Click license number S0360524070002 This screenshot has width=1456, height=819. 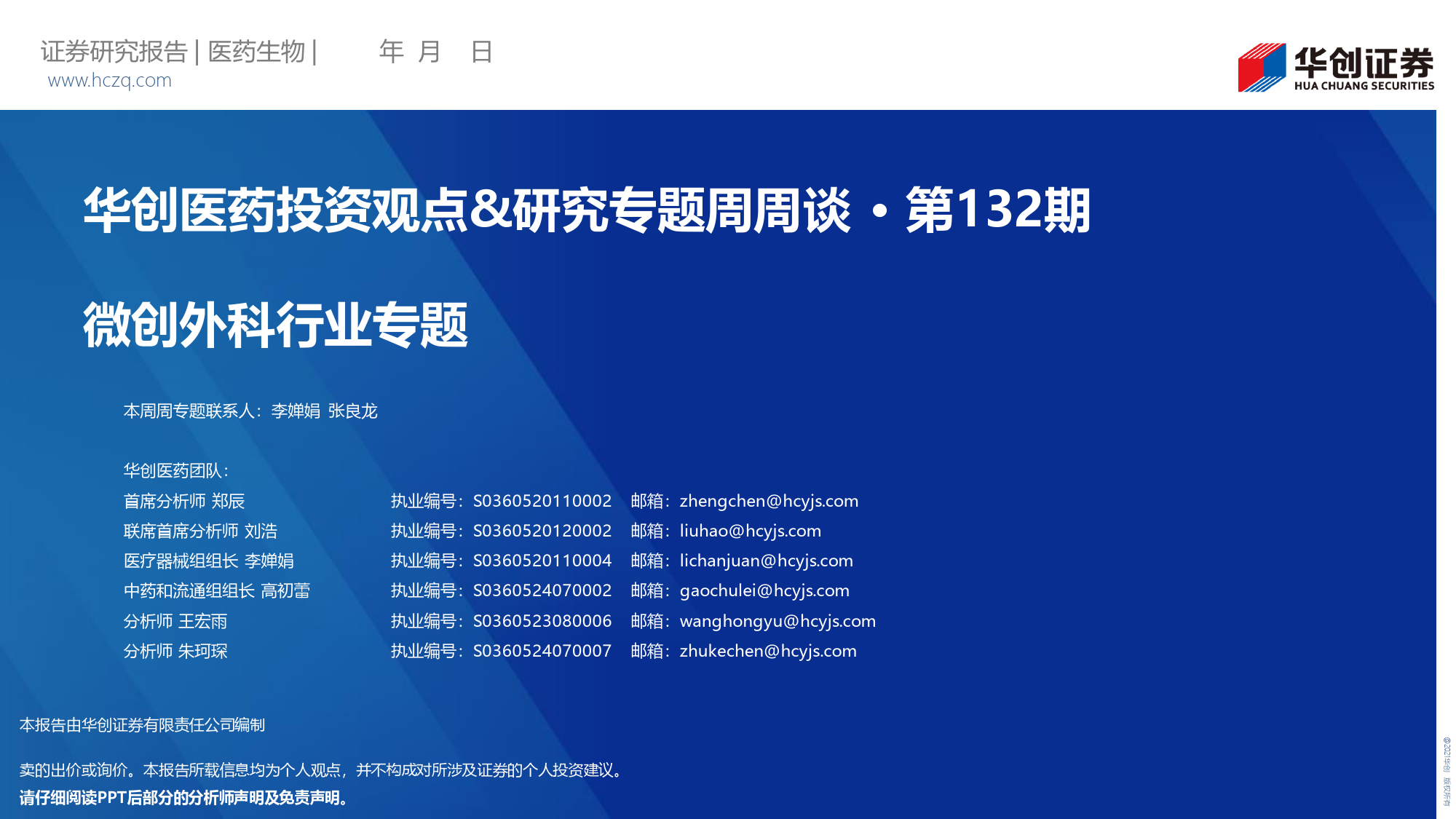pos(542,590)
